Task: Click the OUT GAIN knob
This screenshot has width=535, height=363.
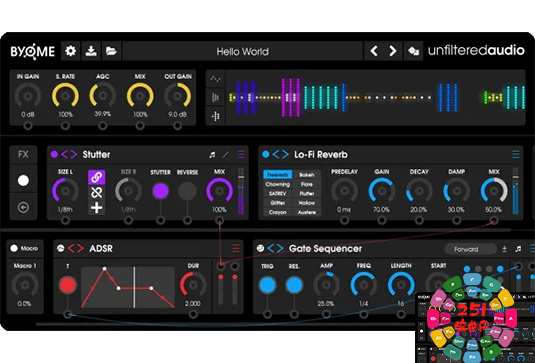Action: click(x=177, y=96)
